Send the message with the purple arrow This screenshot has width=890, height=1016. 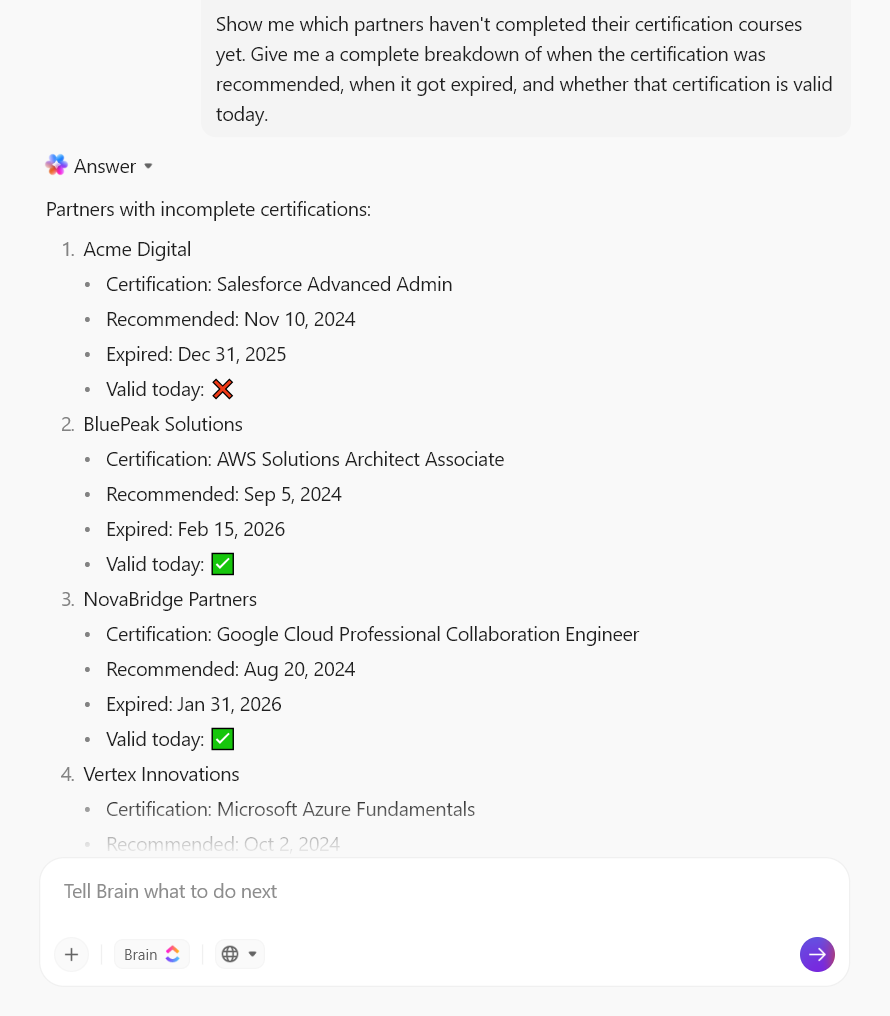point(817,954)
